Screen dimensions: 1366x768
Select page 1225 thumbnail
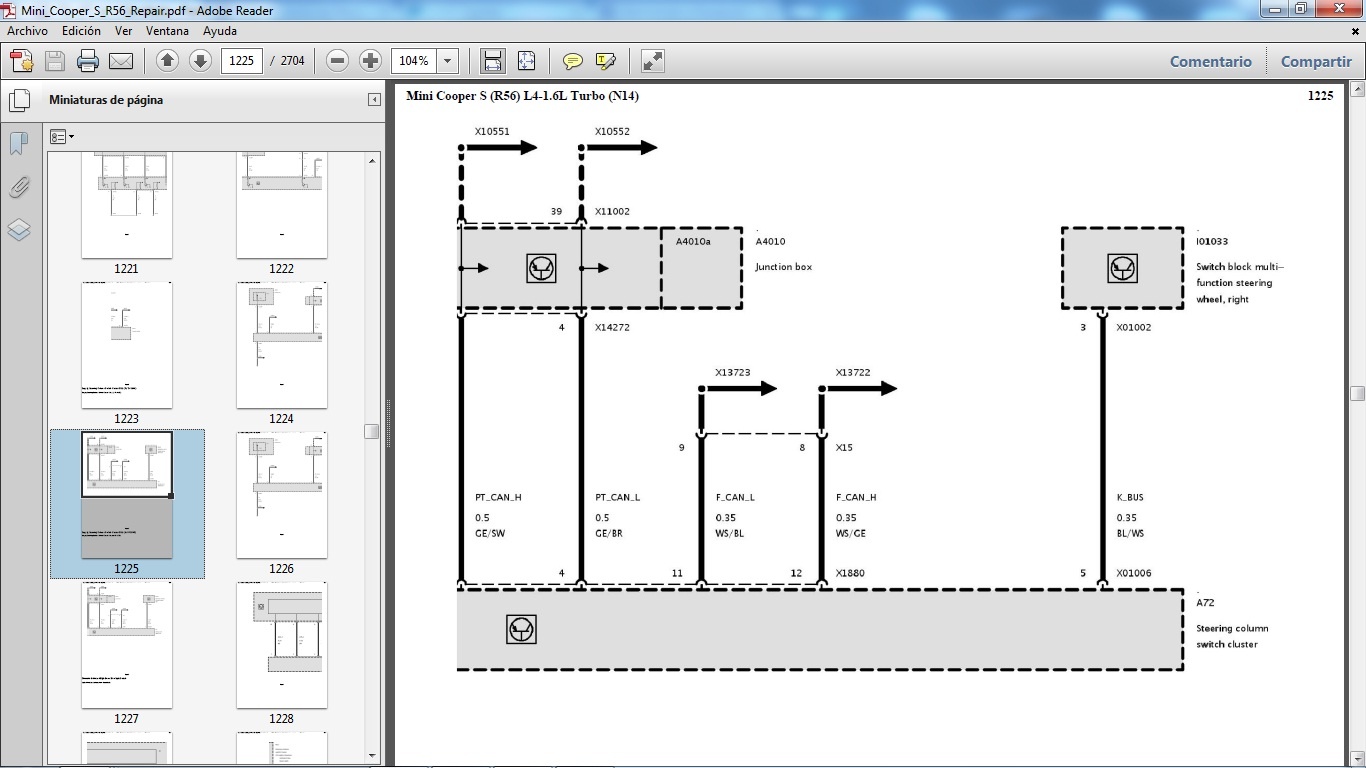click(127, 495)
